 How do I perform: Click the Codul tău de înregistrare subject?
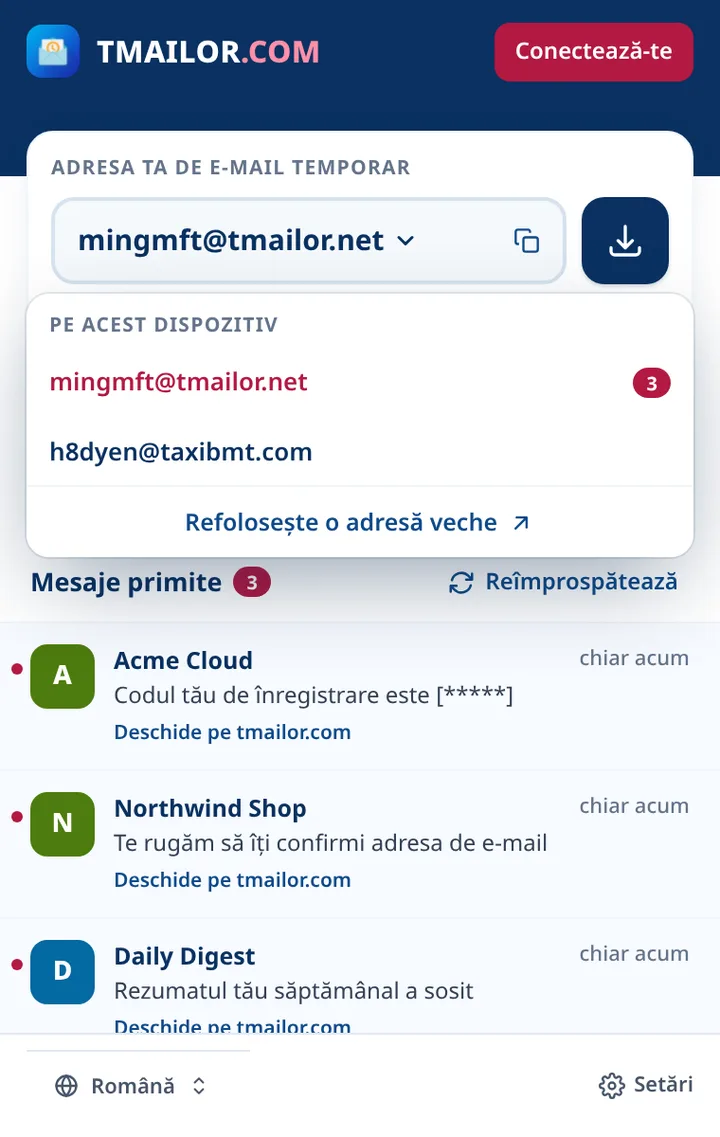tap(313, 695)
